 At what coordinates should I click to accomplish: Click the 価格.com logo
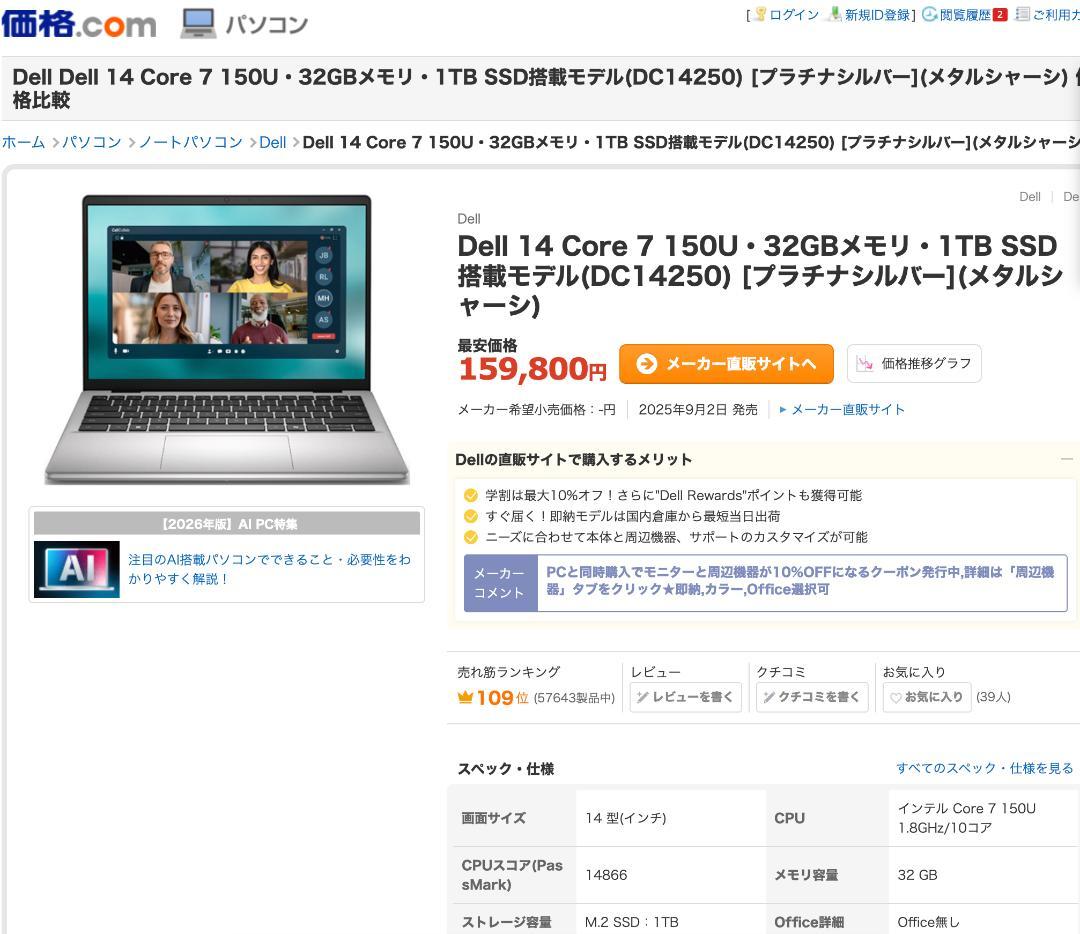[79, 24]
